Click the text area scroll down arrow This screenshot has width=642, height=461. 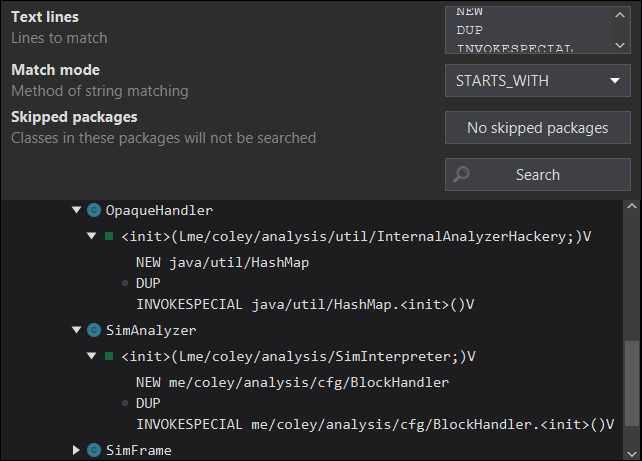click(x=620, y=45)
